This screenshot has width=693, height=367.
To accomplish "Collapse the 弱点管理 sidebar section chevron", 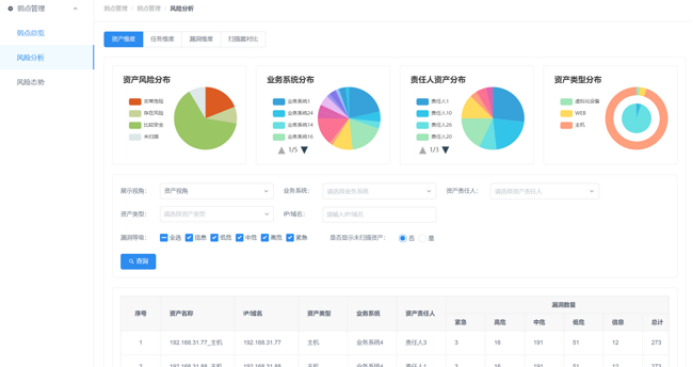I will coord(75,8).
